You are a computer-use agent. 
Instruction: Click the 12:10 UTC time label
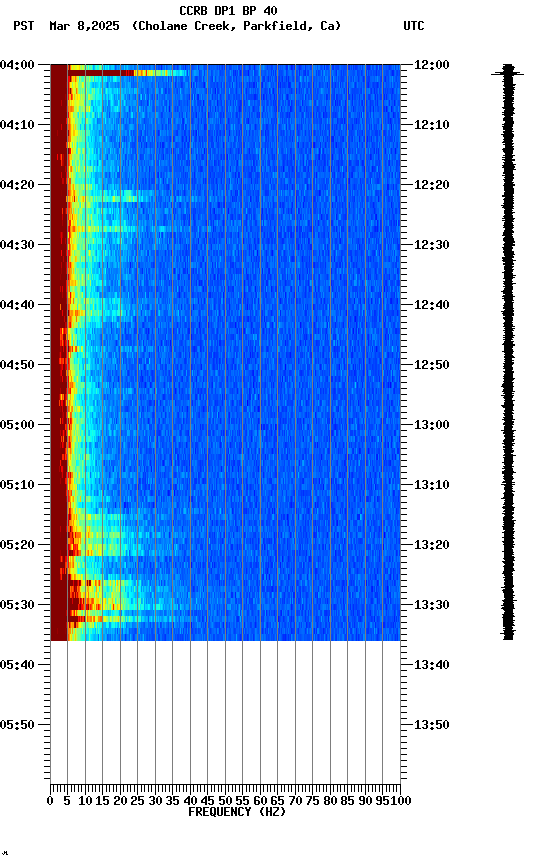pos(432,125)
